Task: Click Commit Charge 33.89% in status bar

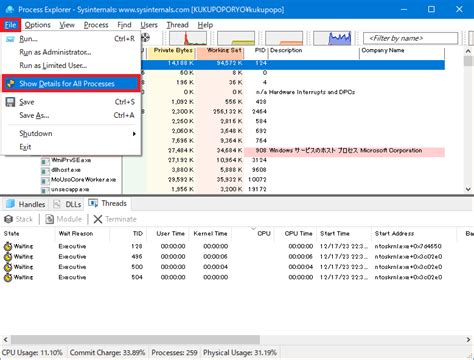Action: point(107,353)
